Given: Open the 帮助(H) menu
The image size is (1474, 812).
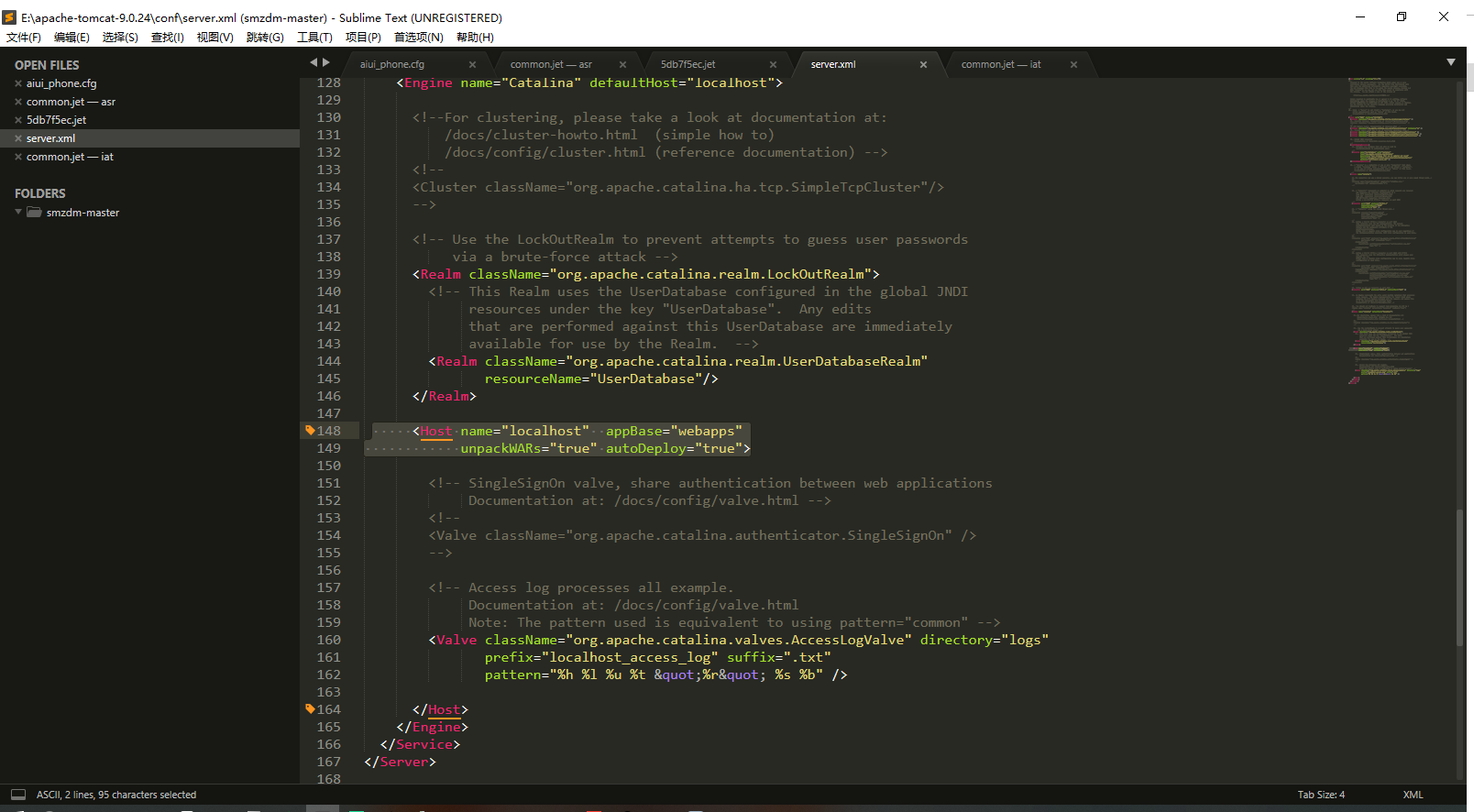Looking at the screenshot, I should tap(475, 38).
